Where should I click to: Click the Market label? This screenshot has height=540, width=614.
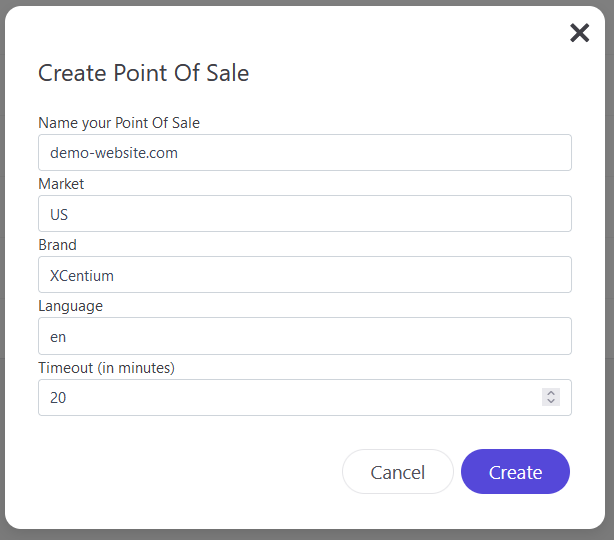(x=61, y=184)
